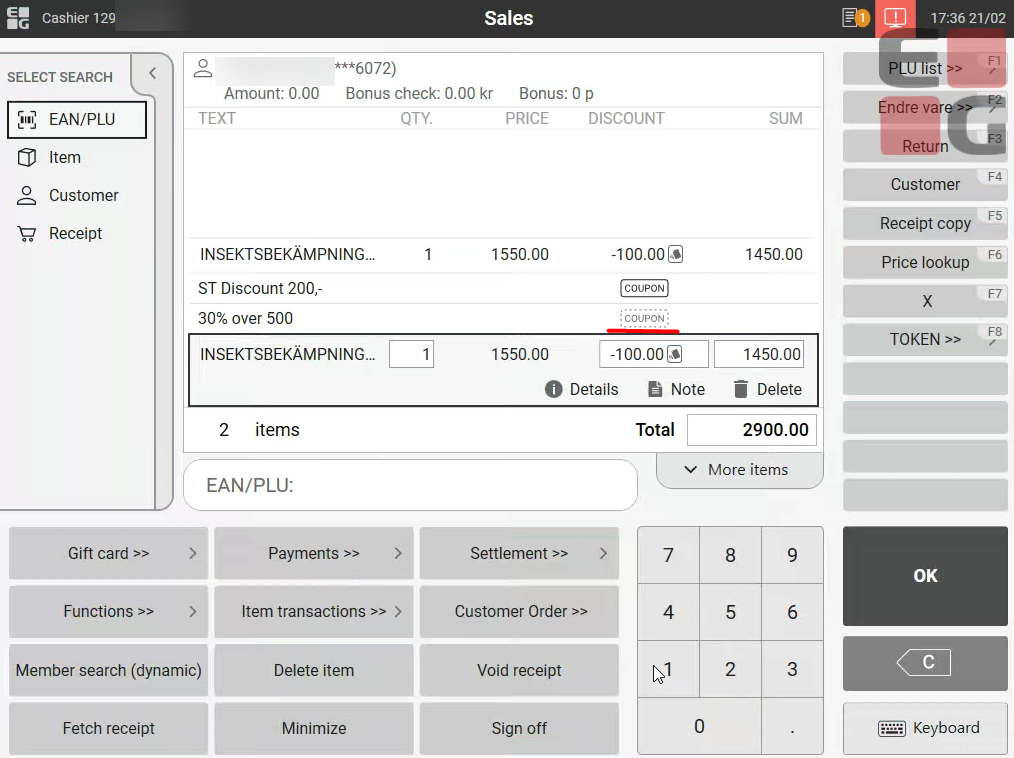Click the red alert monitor icon

(x=895, y=18)
